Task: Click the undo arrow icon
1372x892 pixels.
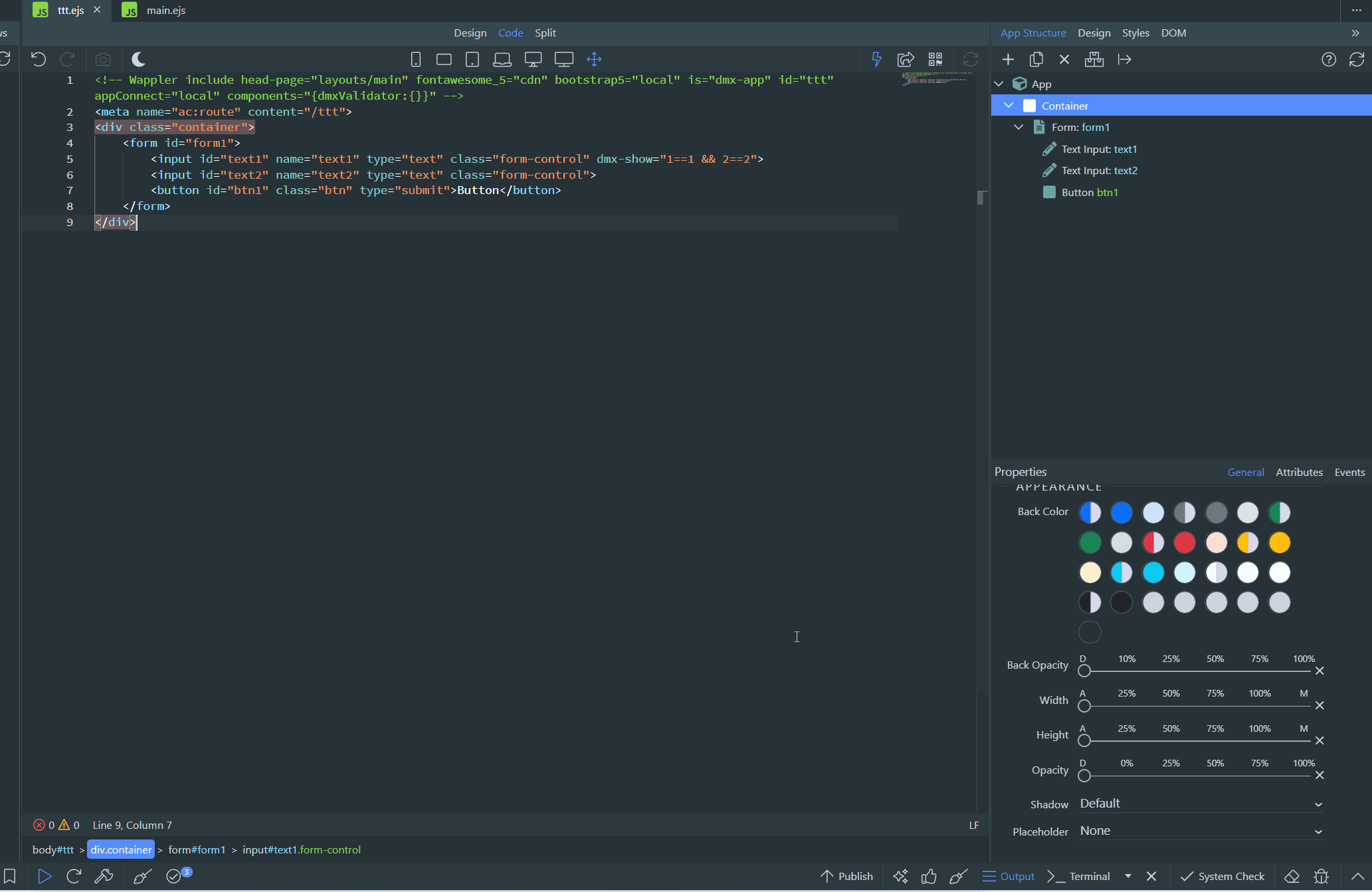Action: [39, 59]
